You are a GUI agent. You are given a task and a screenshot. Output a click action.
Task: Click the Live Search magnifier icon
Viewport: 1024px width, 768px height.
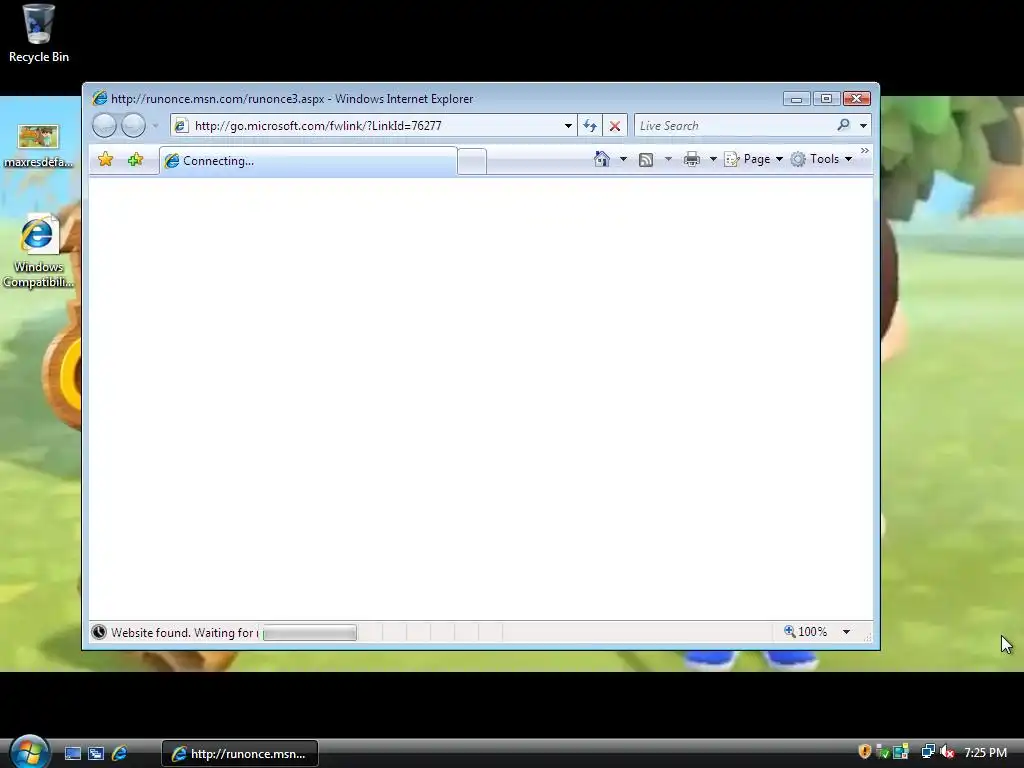pyautogui.click(x=844, y=125)
